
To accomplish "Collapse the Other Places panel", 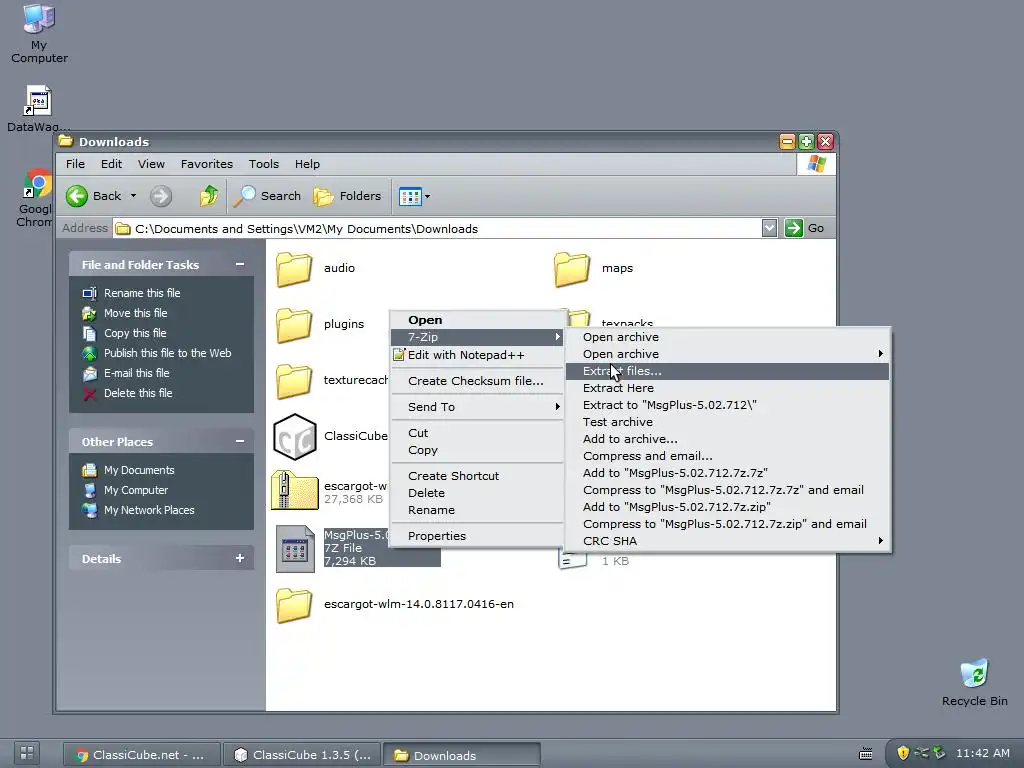I will [240, 441].
